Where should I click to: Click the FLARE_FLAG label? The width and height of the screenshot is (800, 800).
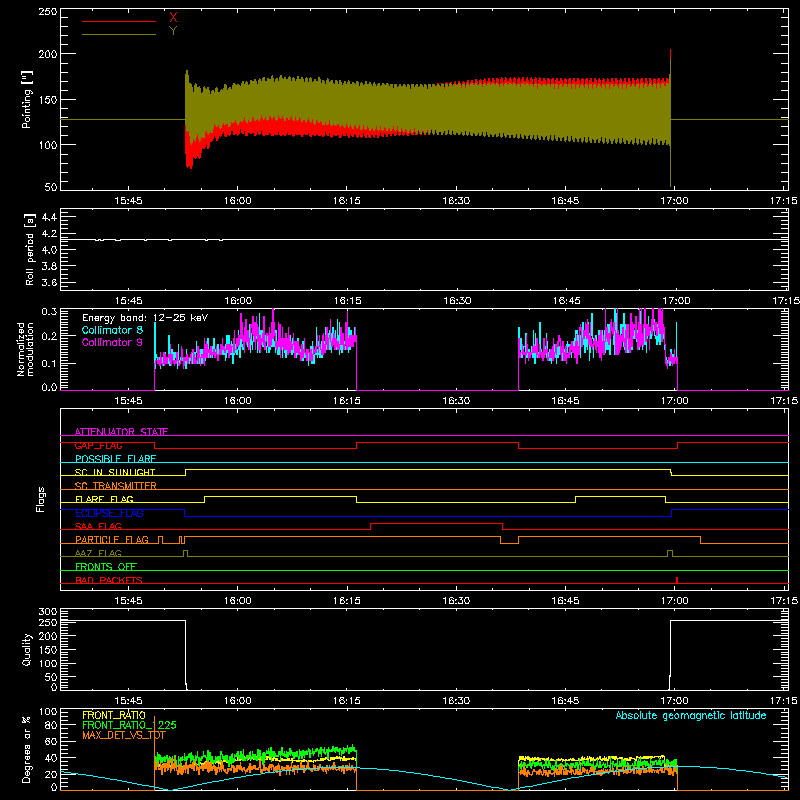(x=104, y=499)
